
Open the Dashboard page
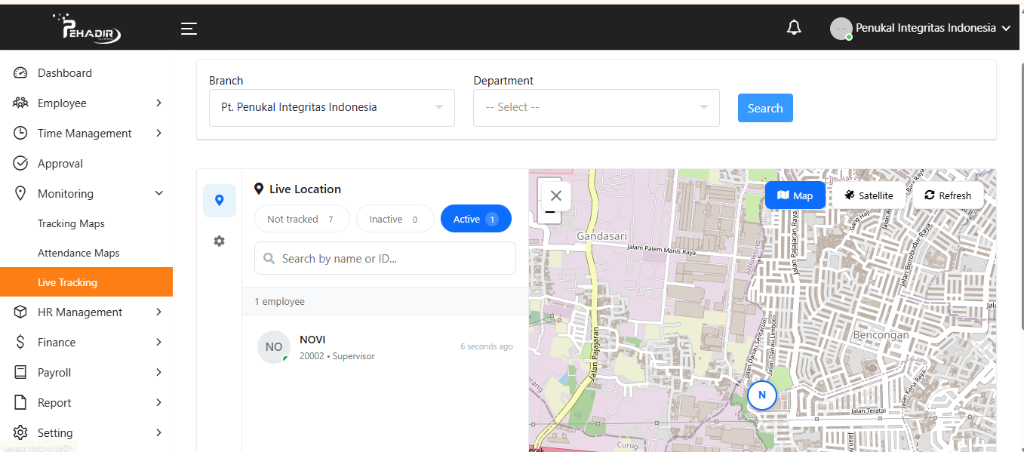click(65, 73)
